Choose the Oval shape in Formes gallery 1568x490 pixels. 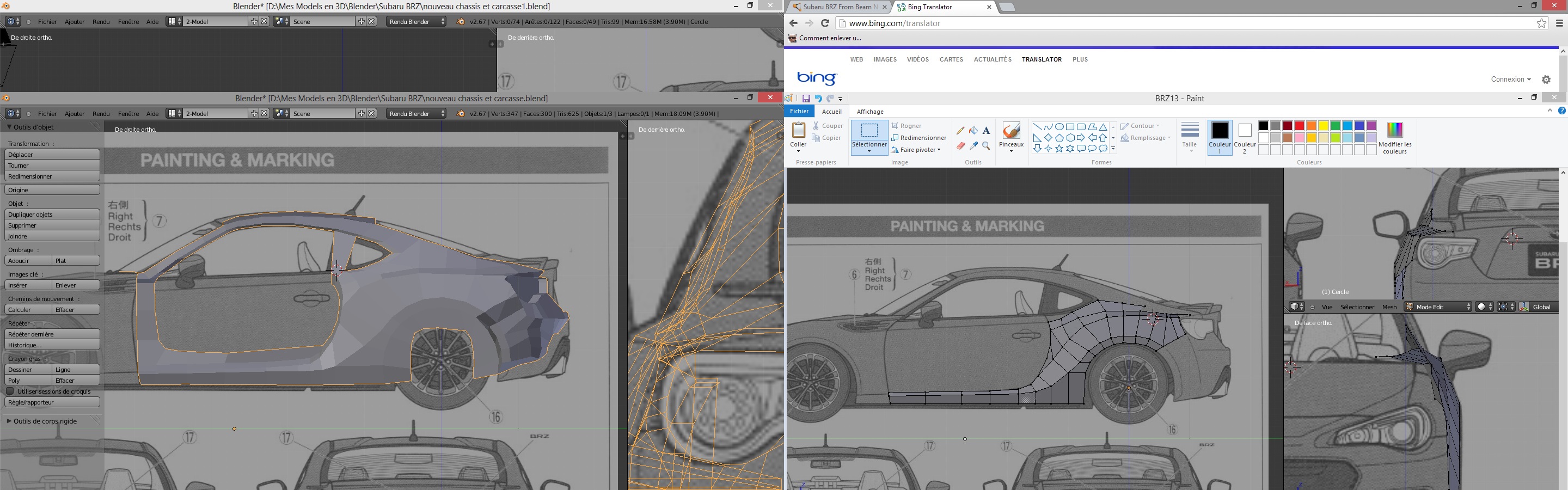[x=1059, y=127]
